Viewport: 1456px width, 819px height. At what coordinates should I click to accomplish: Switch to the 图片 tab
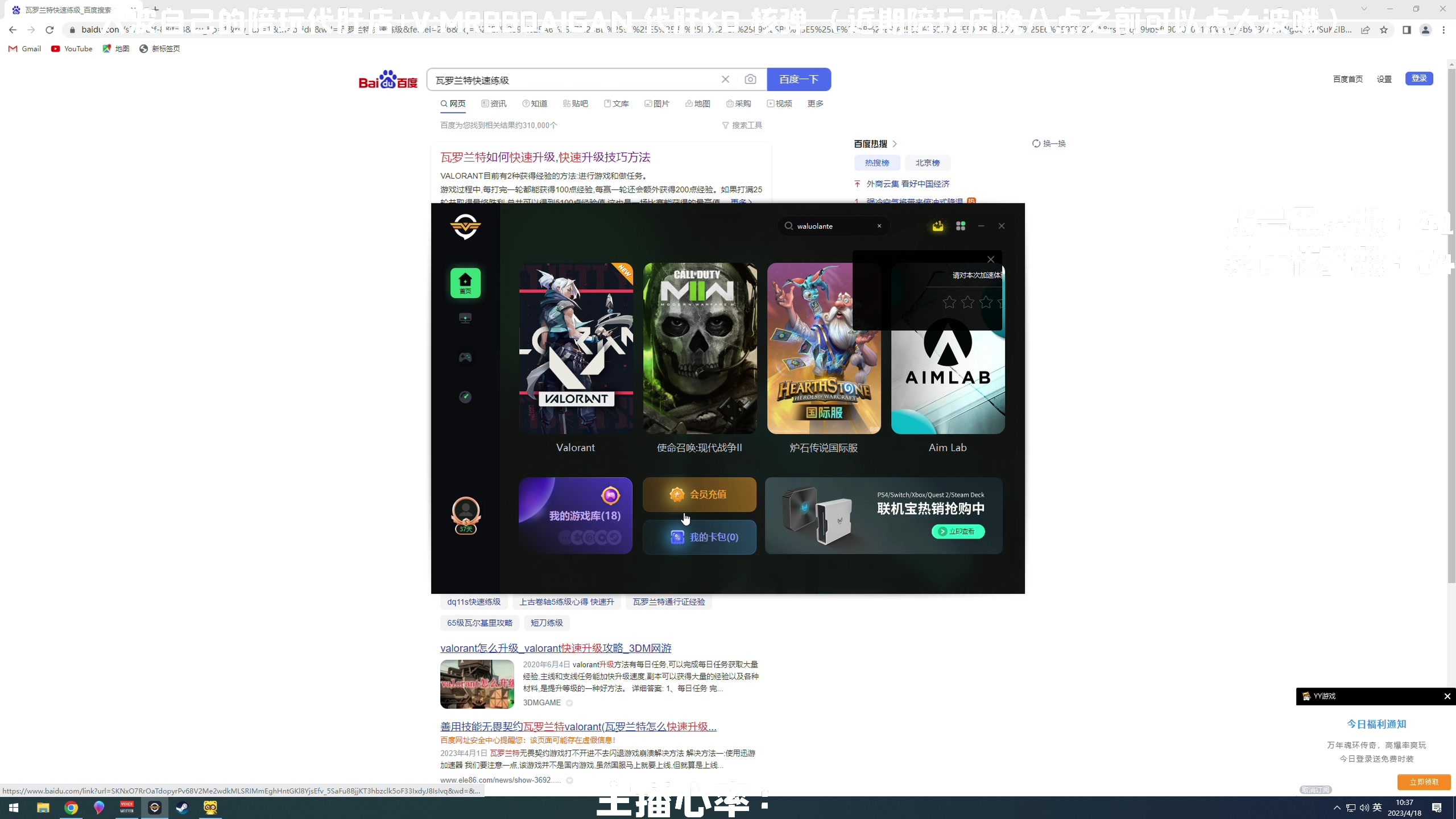pos(657,104)
